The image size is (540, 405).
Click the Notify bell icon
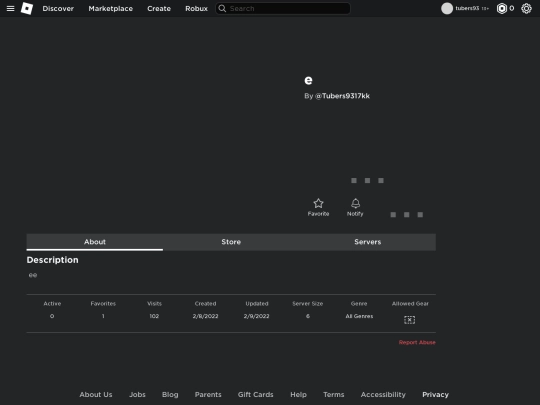coord(355,203)
